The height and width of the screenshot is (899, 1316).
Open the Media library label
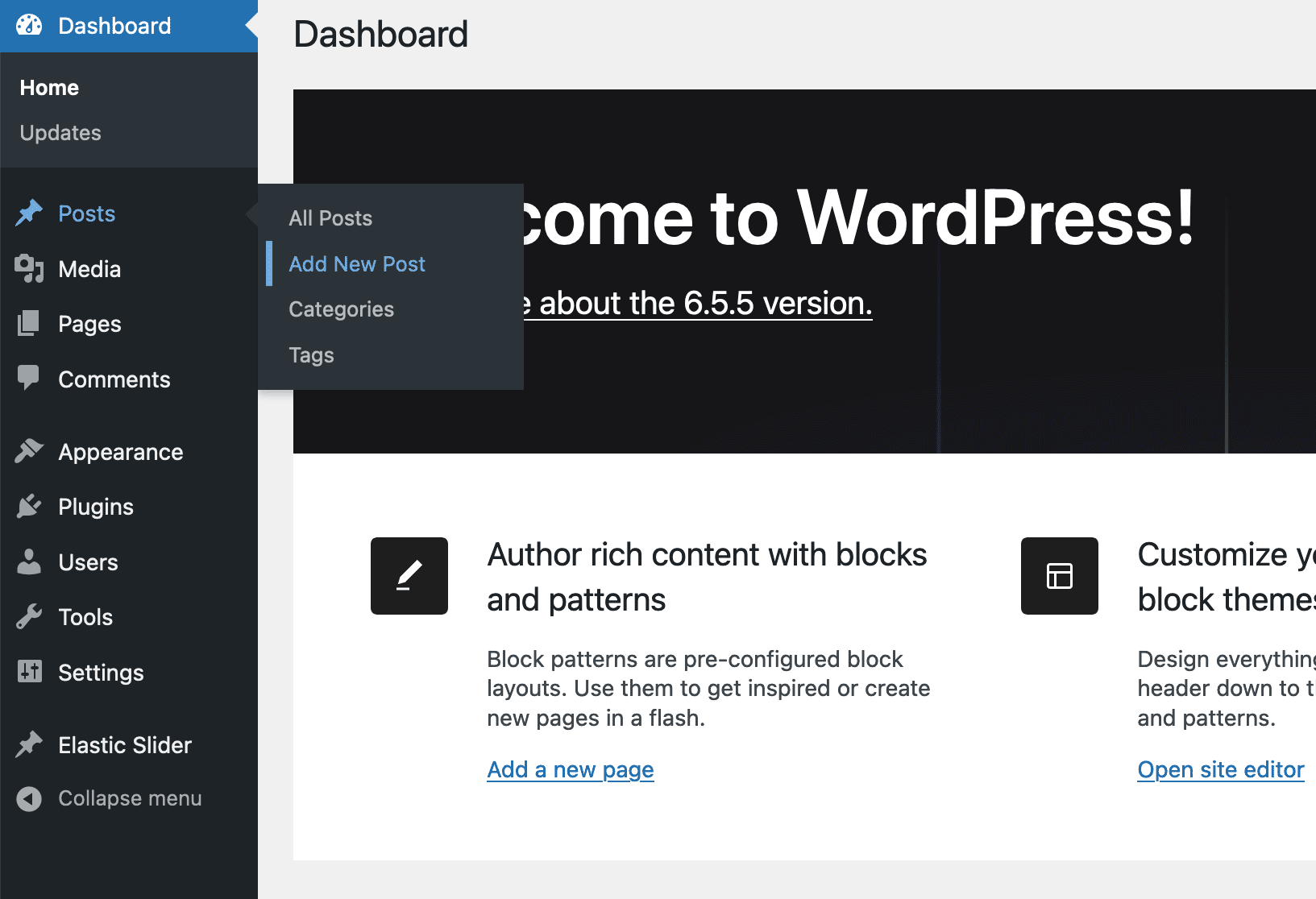pos(89,269)
